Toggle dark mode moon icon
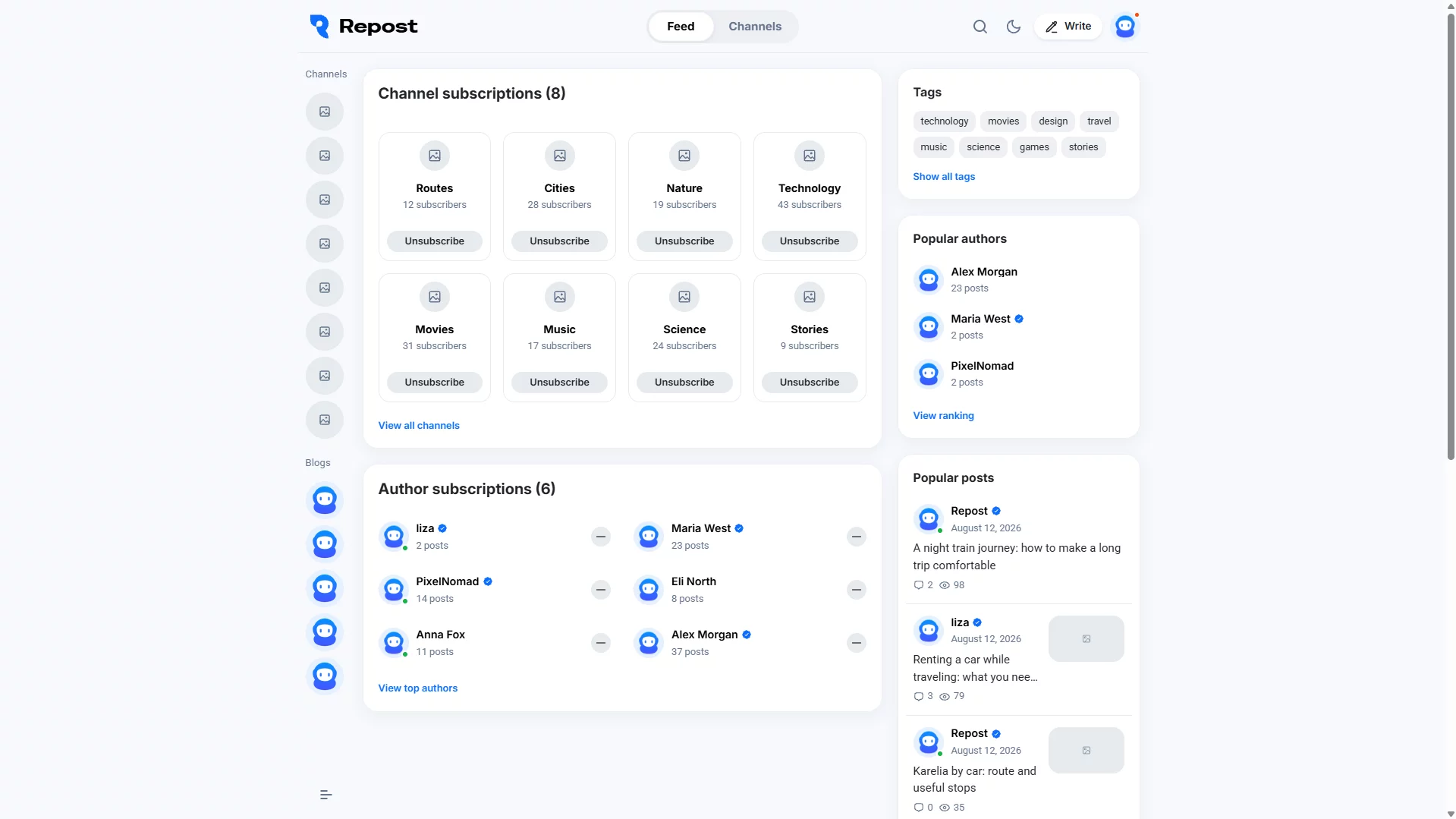This screenshot has height=819, width=1456. pyautogui.click(x=1013, y=27)
